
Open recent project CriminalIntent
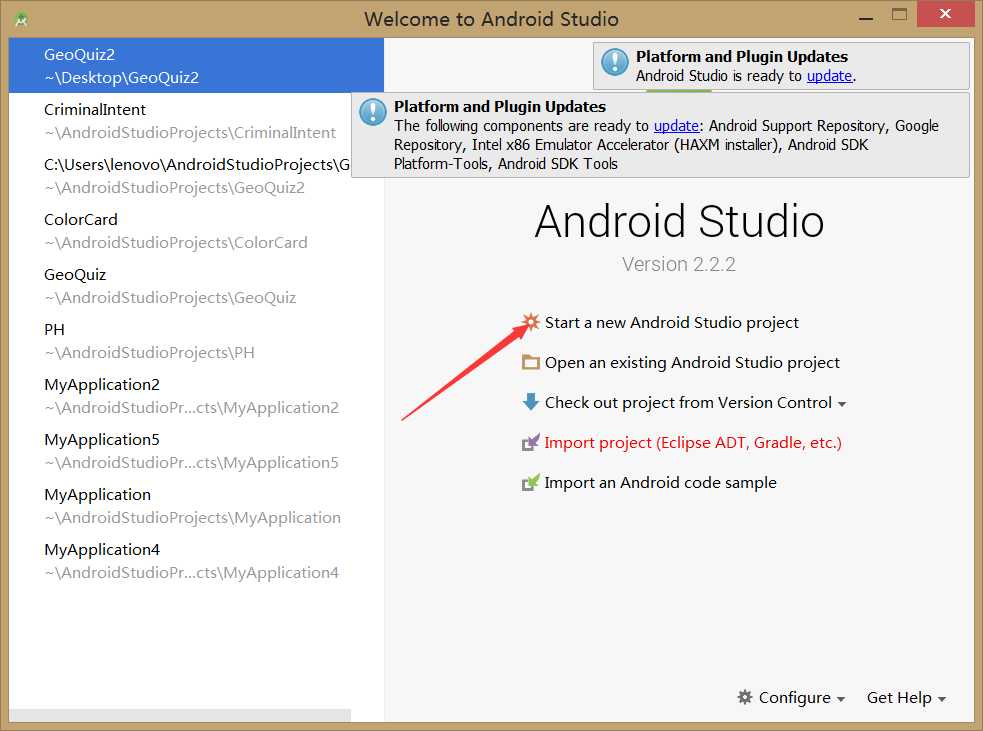180,120
